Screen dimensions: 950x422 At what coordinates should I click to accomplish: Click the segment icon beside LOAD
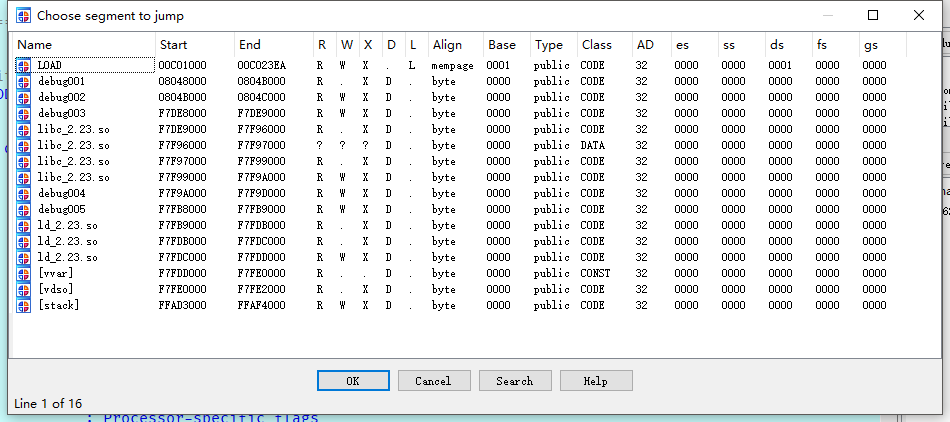tap(24, 65)
